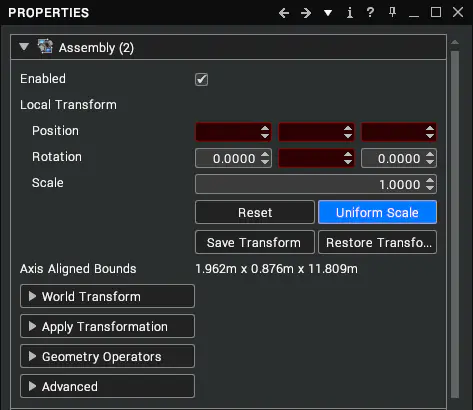Screen dimensions: 473x410
Task: Click the Save Transform button
Action: [255, 242]
